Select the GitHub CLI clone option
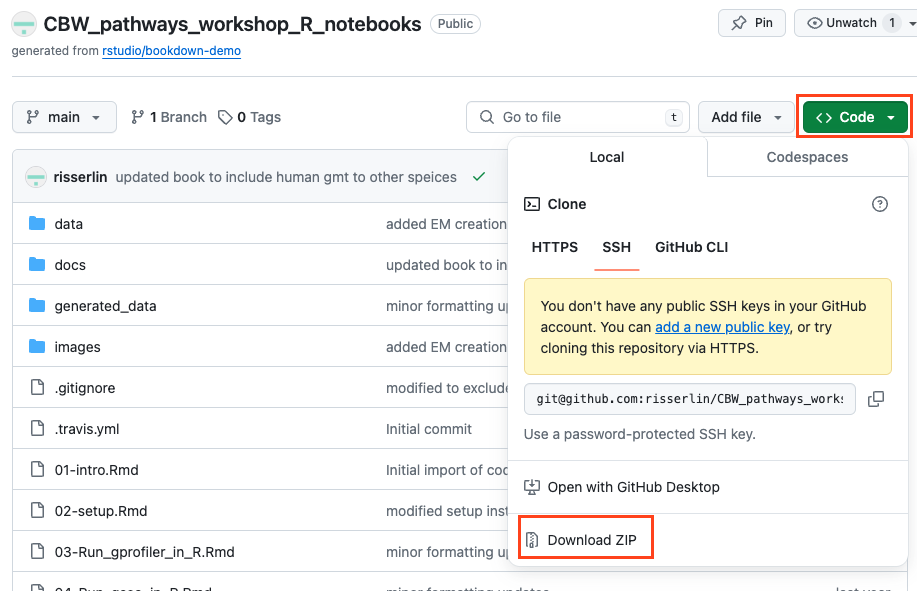This screenshot has width=917, height=591. coord(692,247)
